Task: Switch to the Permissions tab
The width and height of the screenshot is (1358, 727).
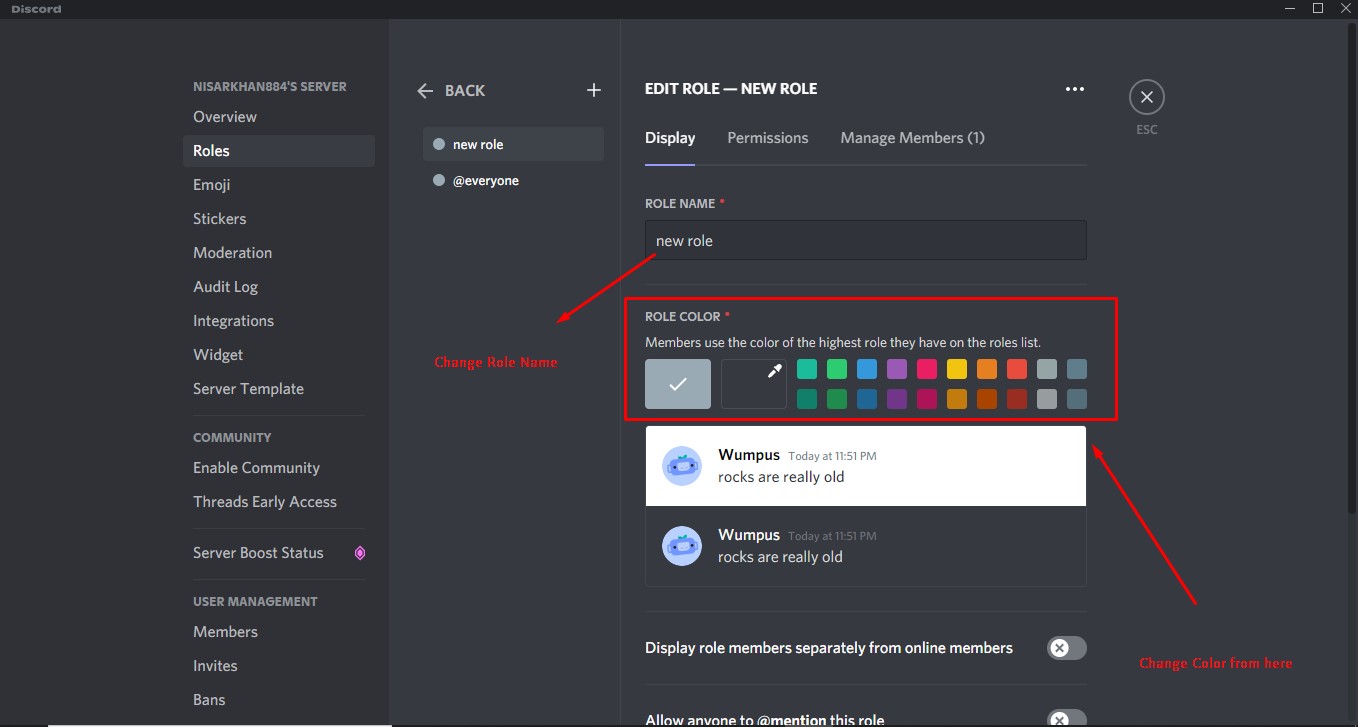Action: click(x=768, y=138)
